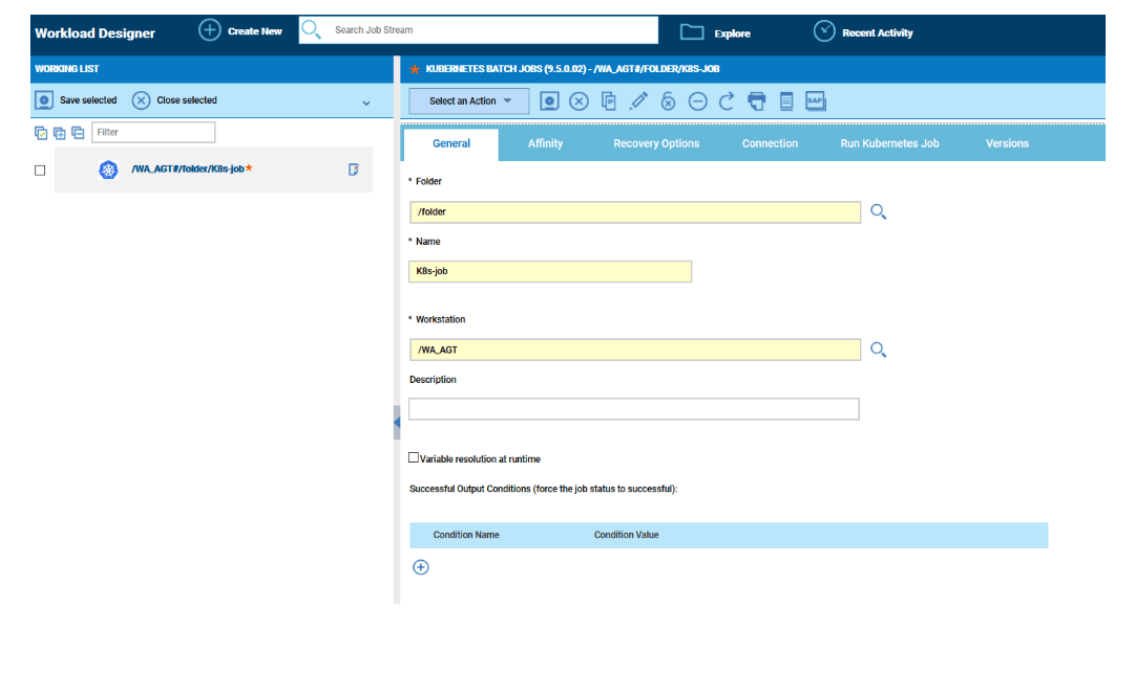Click the save icon in job toolbar
This screenshot has width=1128, height=674.
click(548, 101)
